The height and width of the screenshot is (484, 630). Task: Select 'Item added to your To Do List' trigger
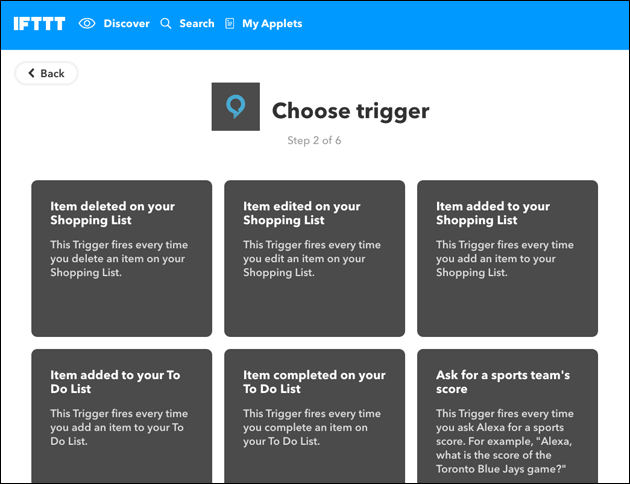[x=121, y=416]
